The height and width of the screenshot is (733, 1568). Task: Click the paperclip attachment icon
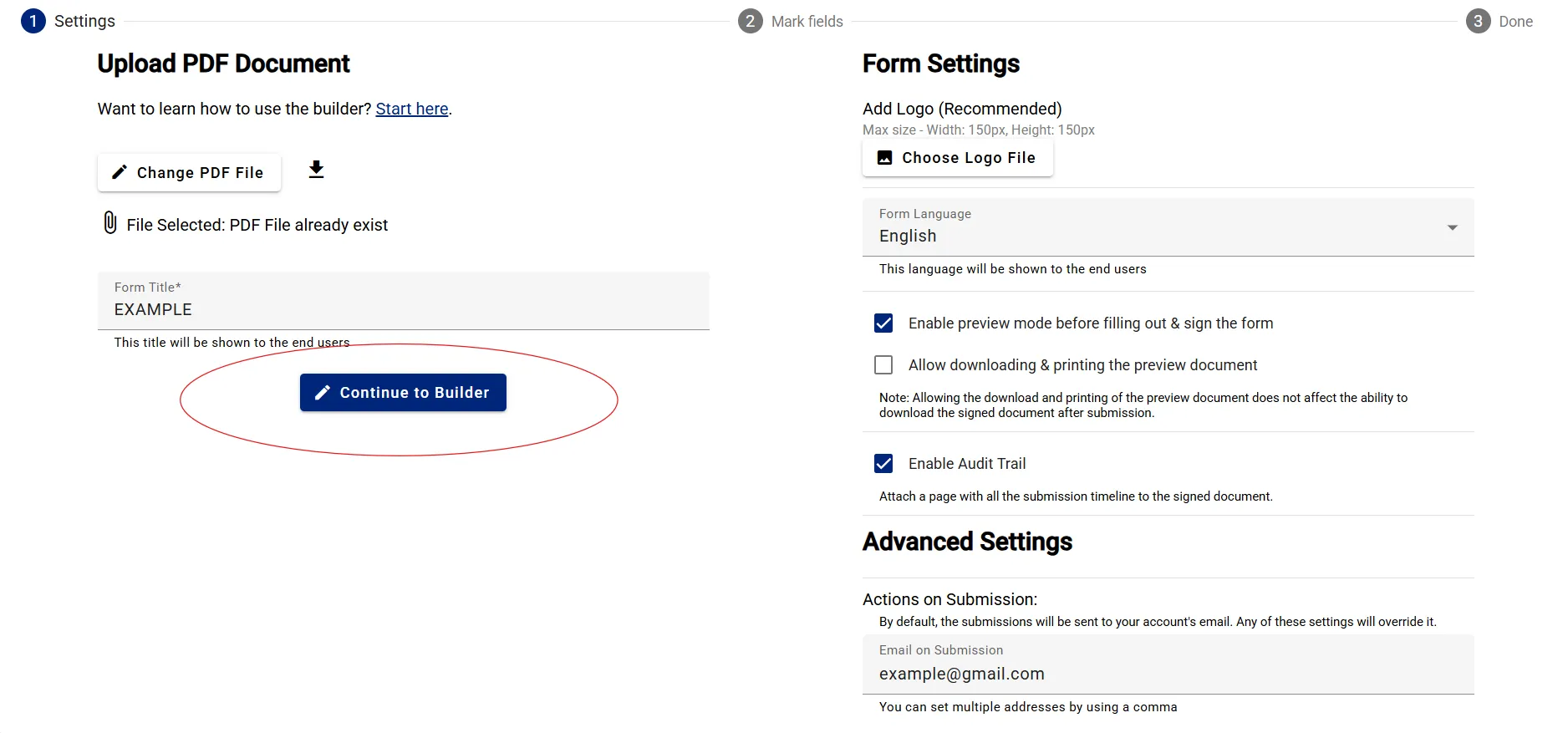click(x=109, y=223)
